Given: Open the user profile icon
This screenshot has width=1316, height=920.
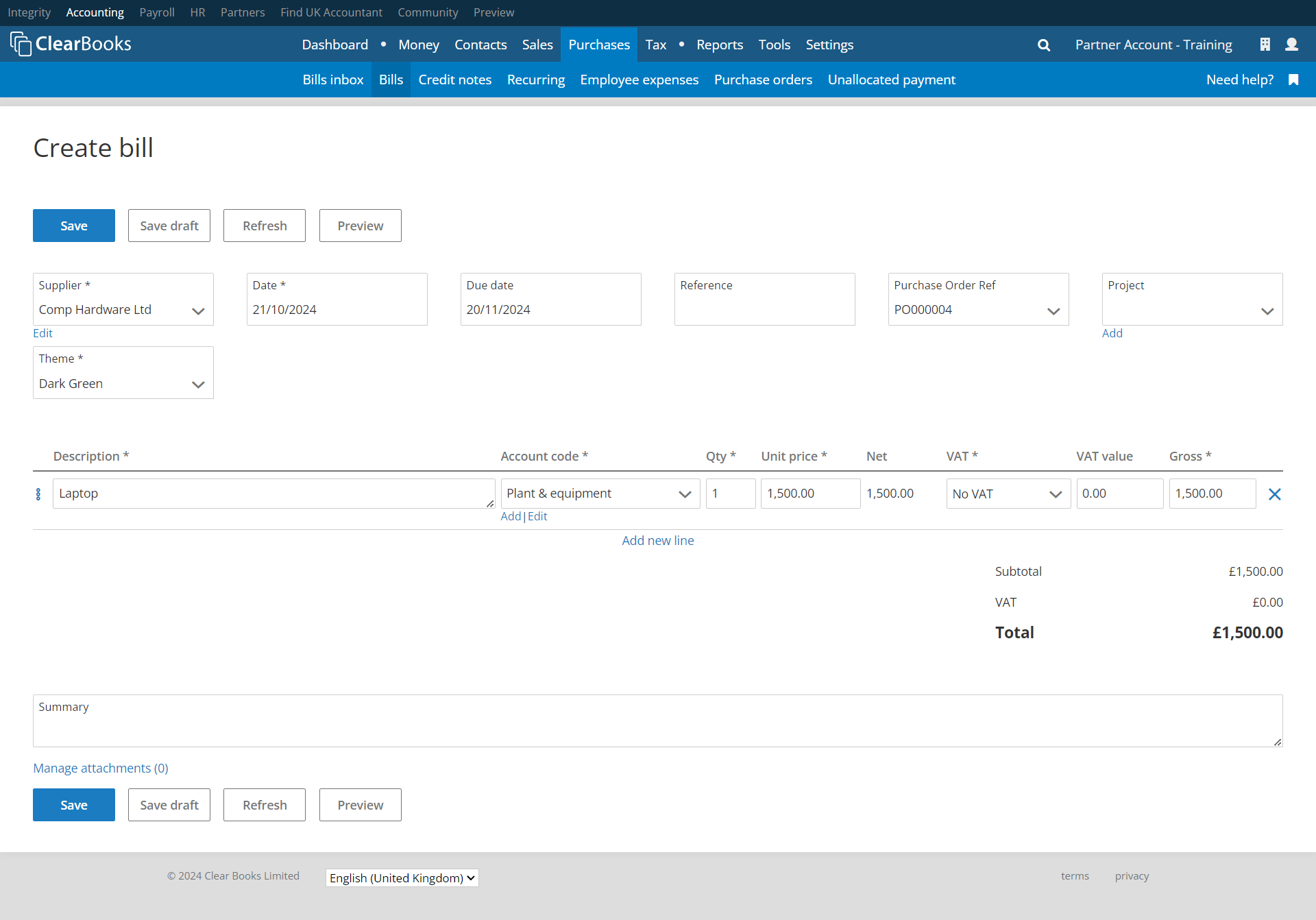Looking at the screenshot, I should click(x=1291, y=45).
